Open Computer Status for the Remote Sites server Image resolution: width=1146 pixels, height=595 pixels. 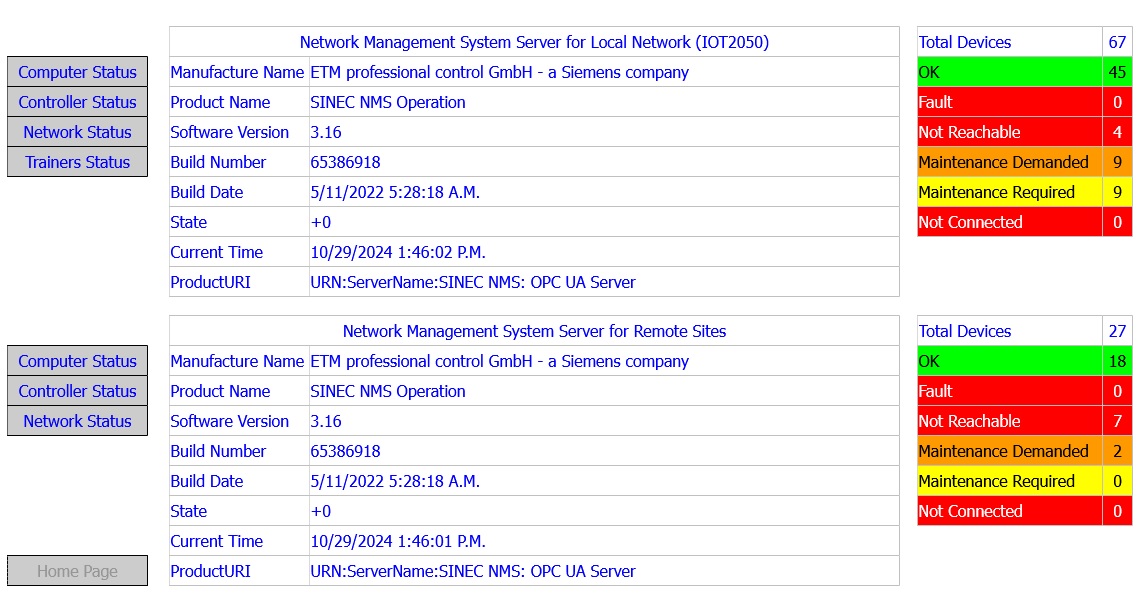77,361
